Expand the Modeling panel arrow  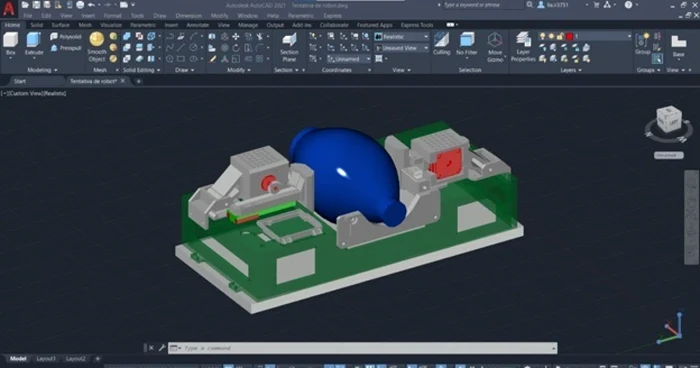(x=56, y=70)
